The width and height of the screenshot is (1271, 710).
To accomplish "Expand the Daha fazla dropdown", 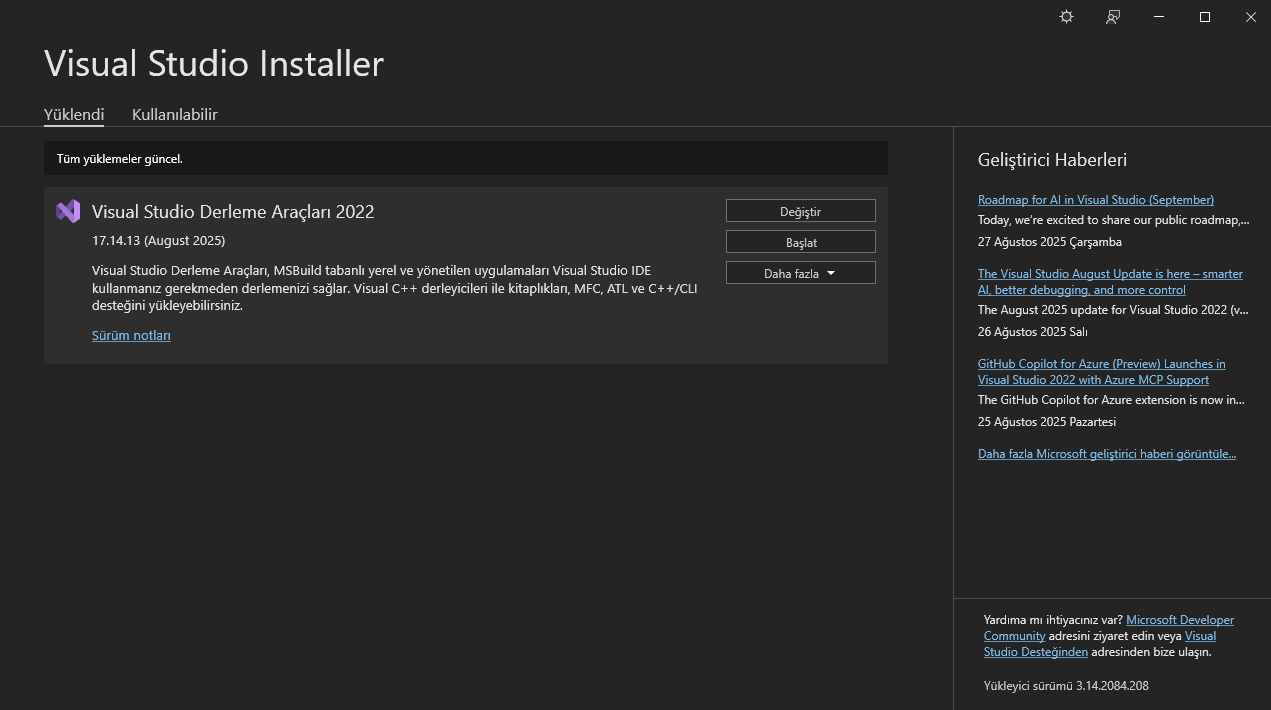I will 800,273.
